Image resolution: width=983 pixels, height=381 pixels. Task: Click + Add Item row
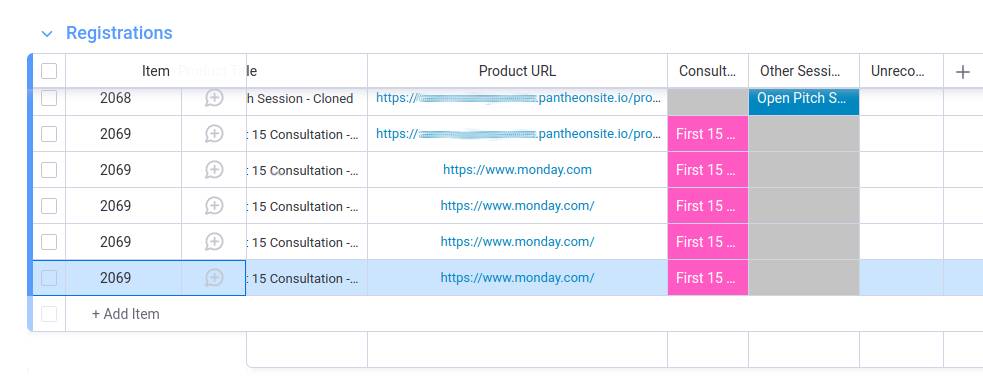click(x=125, y=314)
